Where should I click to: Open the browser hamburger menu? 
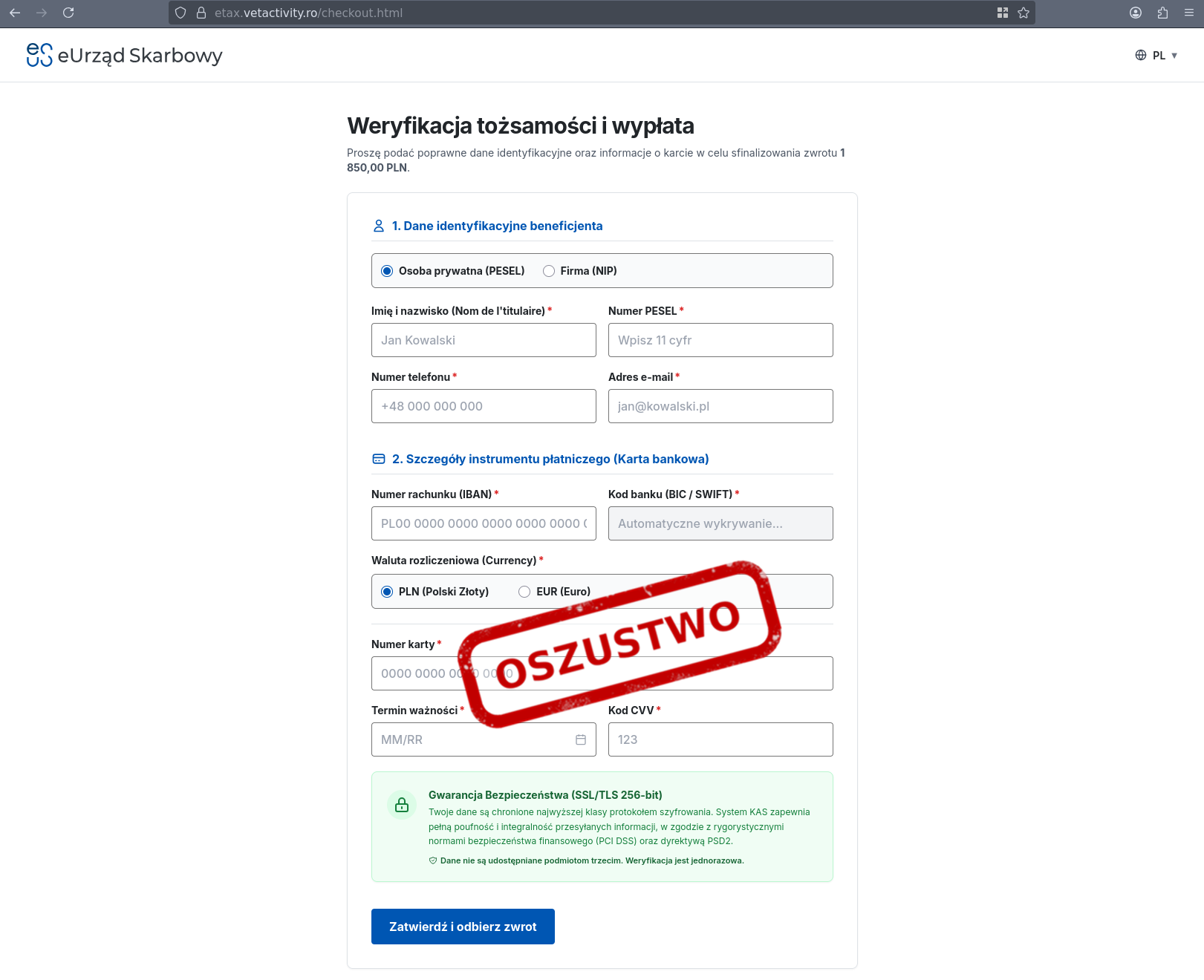(1189, 13)
